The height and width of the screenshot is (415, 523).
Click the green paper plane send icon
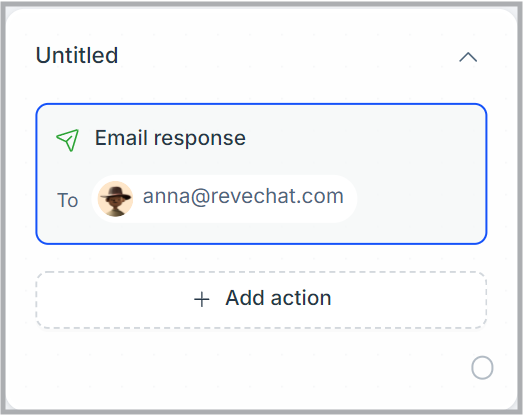[68, 140]
